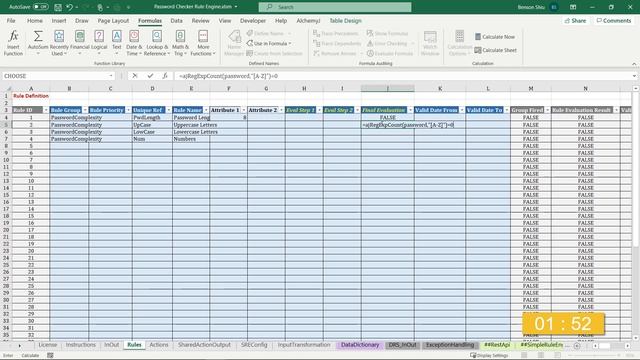The width and height of the screenshot is (640, 360).
Task: Select the Lowercase Letters cell
Action: (191, 132)
